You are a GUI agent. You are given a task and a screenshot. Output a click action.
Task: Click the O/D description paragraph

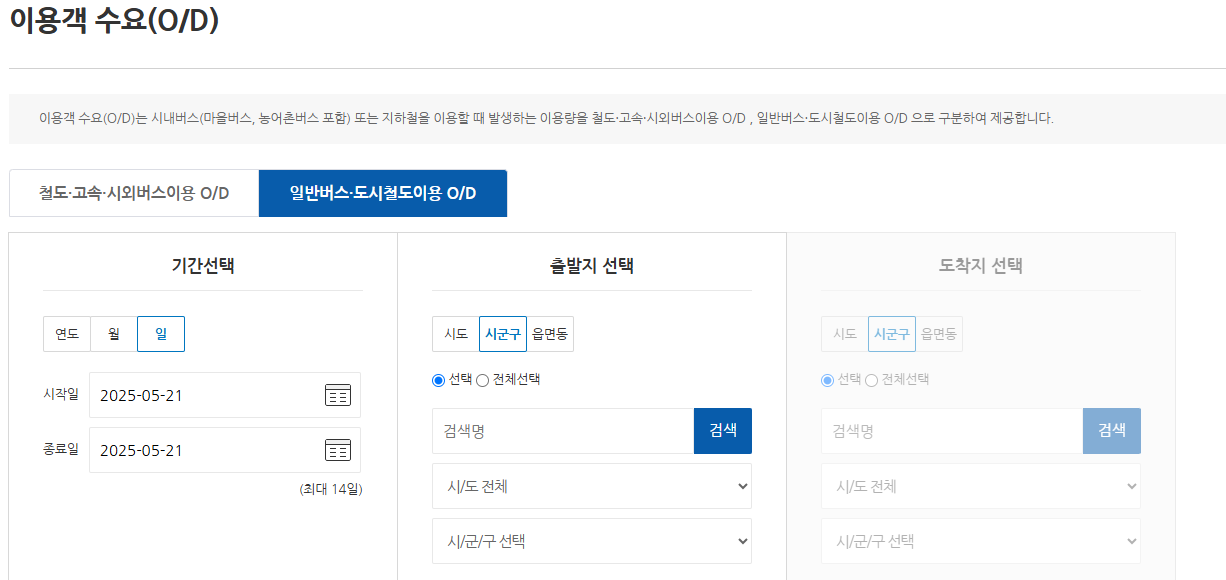coord(546,118)
